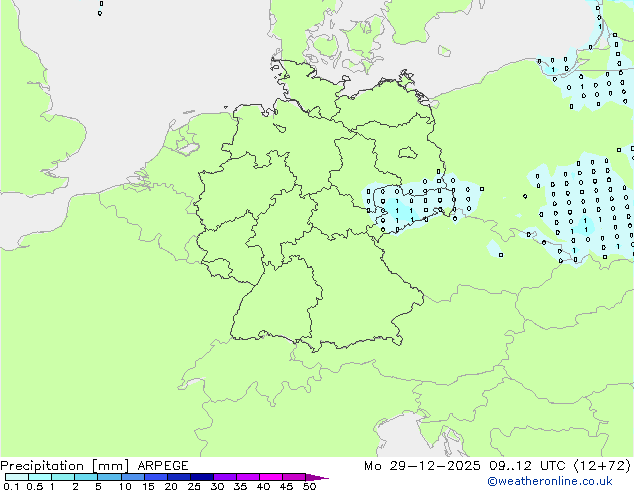Screen dimensions: 634x490
Task: Open the weatheronline.co.uk link text
Action: pos(550,481)
